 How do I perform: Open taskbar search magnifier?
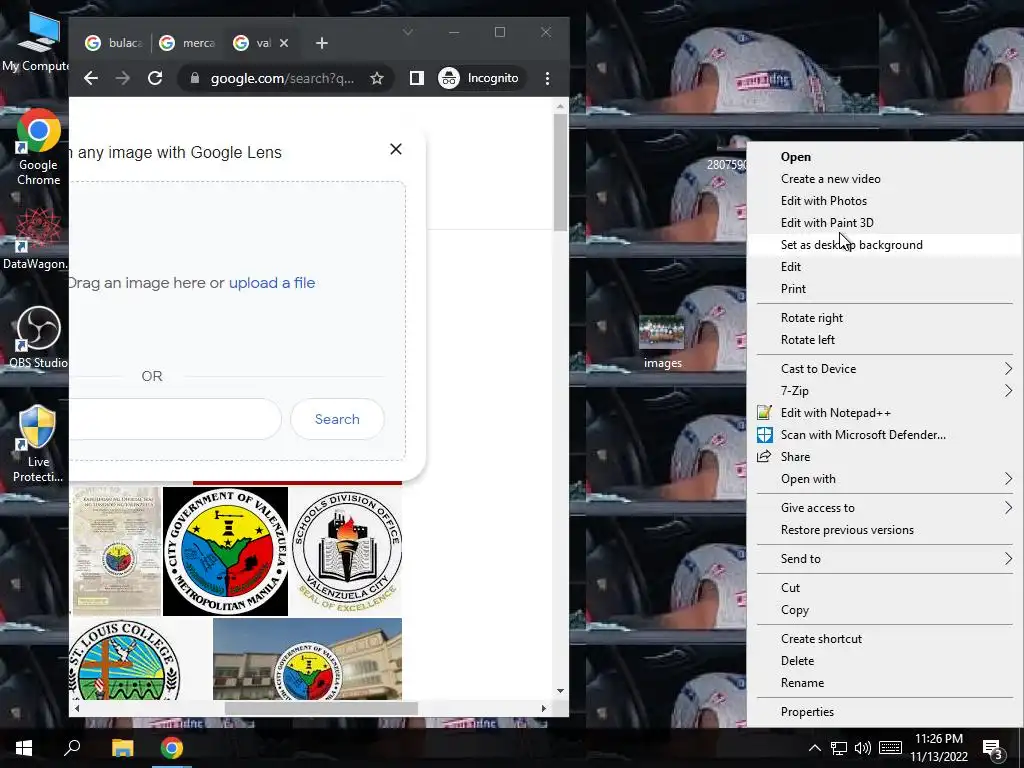pos(72,748)
